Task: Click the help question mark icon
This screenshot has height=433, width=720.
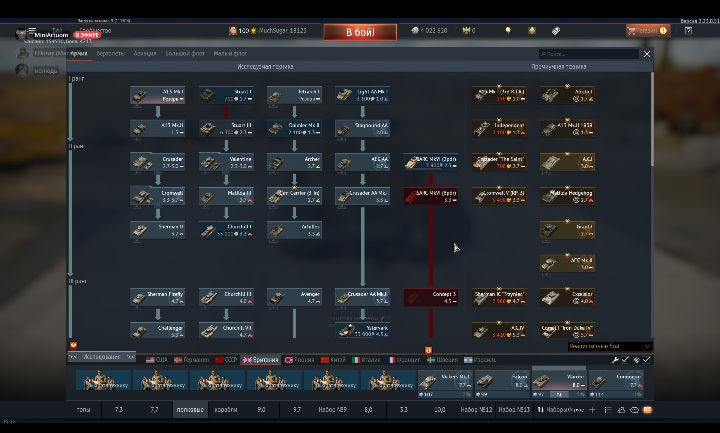Action: 688,31
